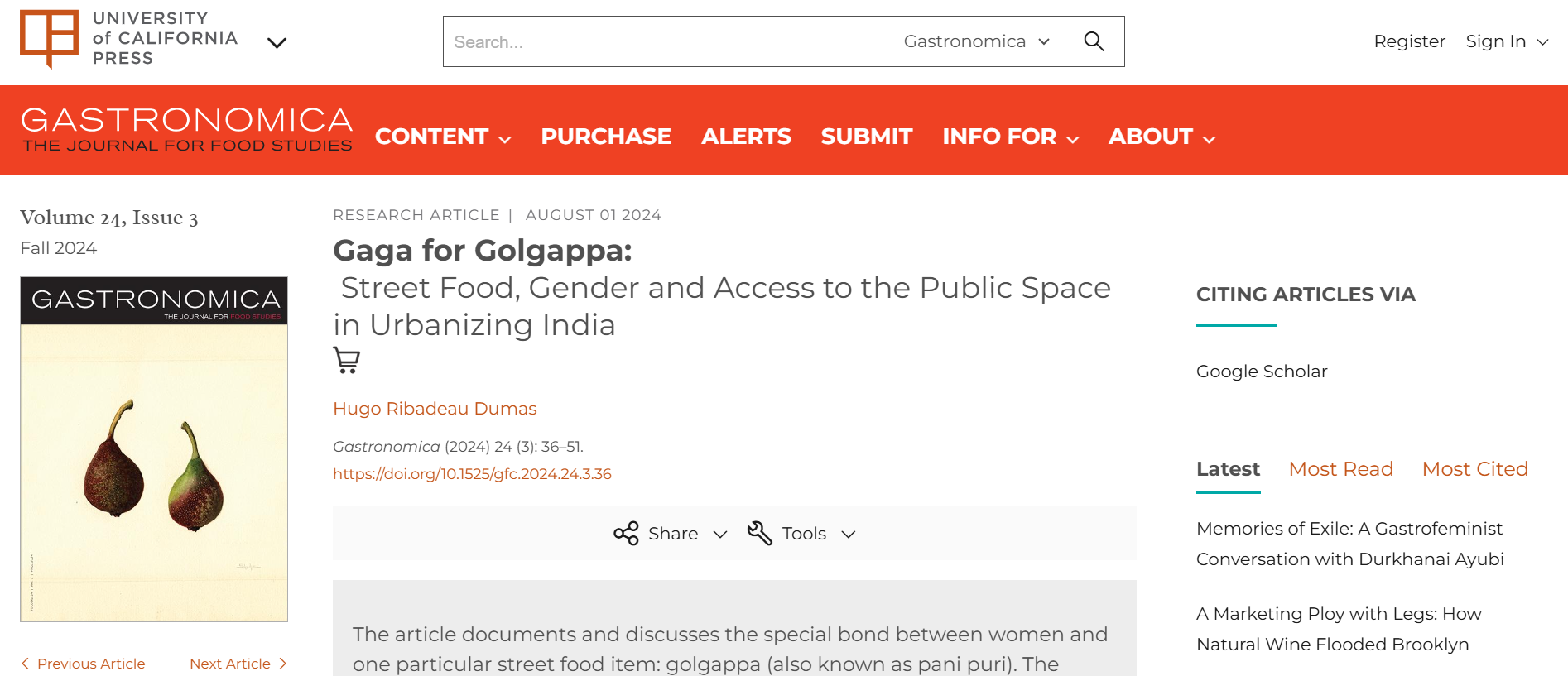
Task: Click the Share network icon
Action: pyautogui.click(x=626, y=534)
